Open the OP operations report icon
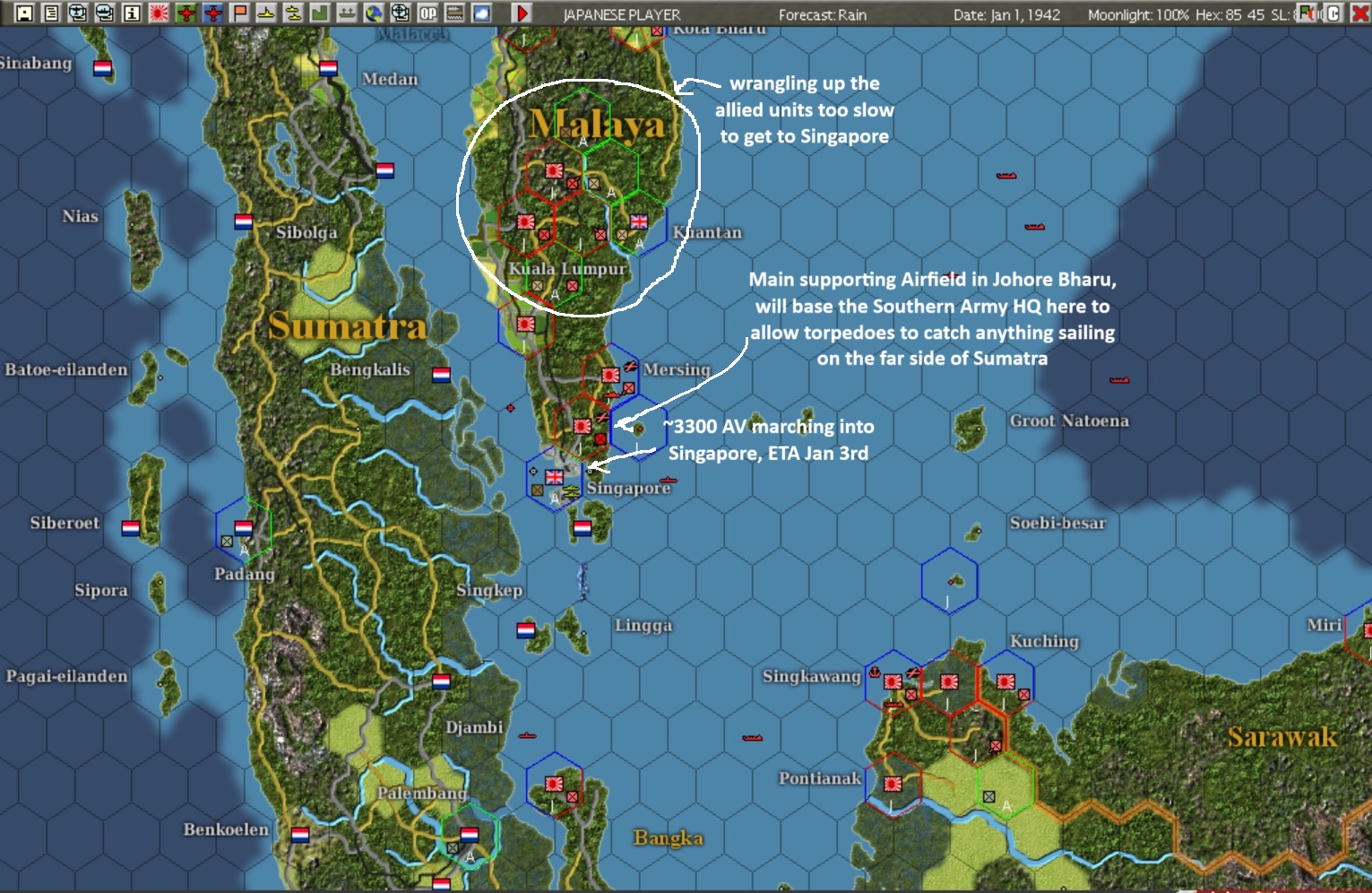 click(x=427, y=13)
